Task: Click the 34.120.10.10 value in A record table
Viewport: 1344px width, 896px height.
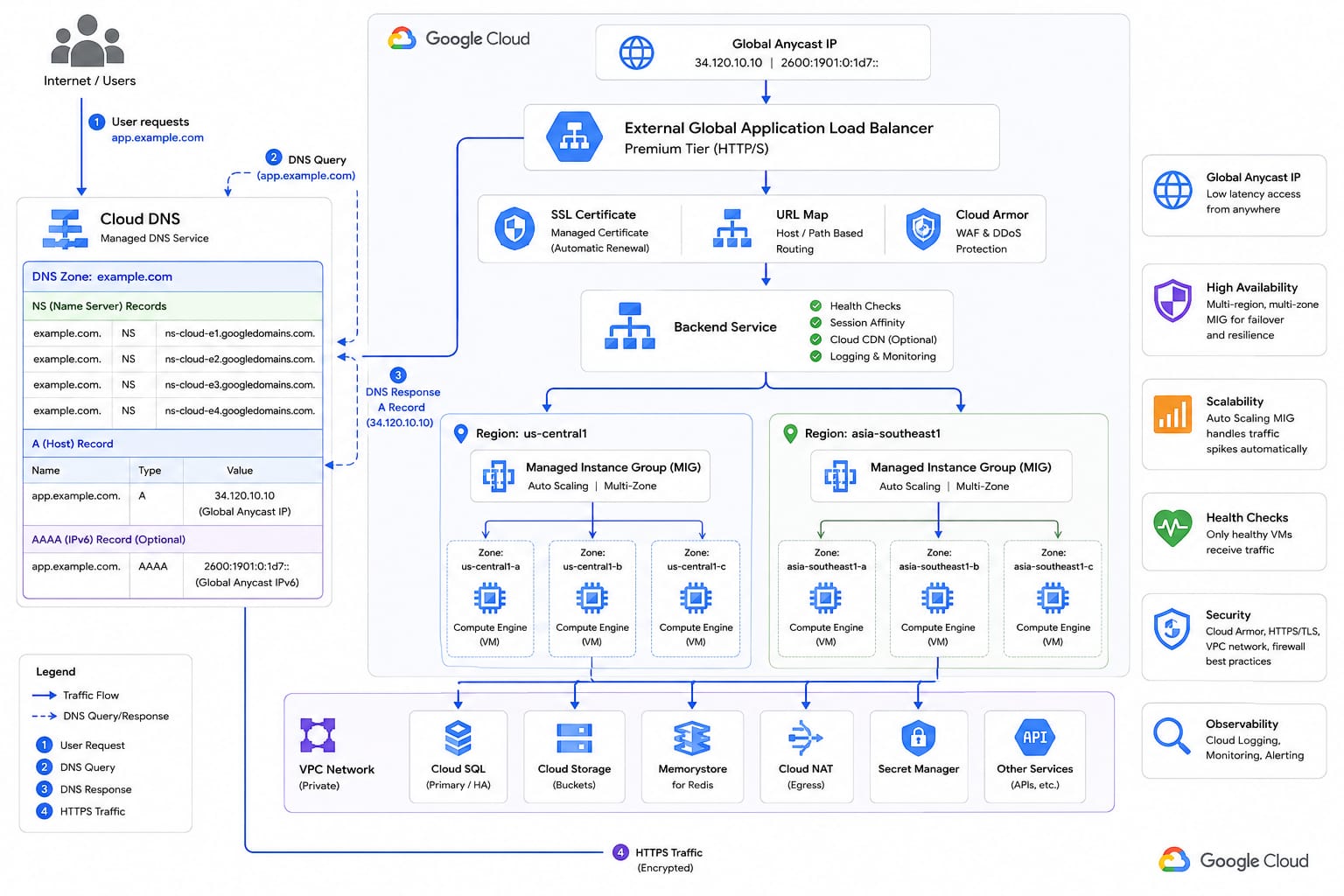Action: tap(245, 495)
